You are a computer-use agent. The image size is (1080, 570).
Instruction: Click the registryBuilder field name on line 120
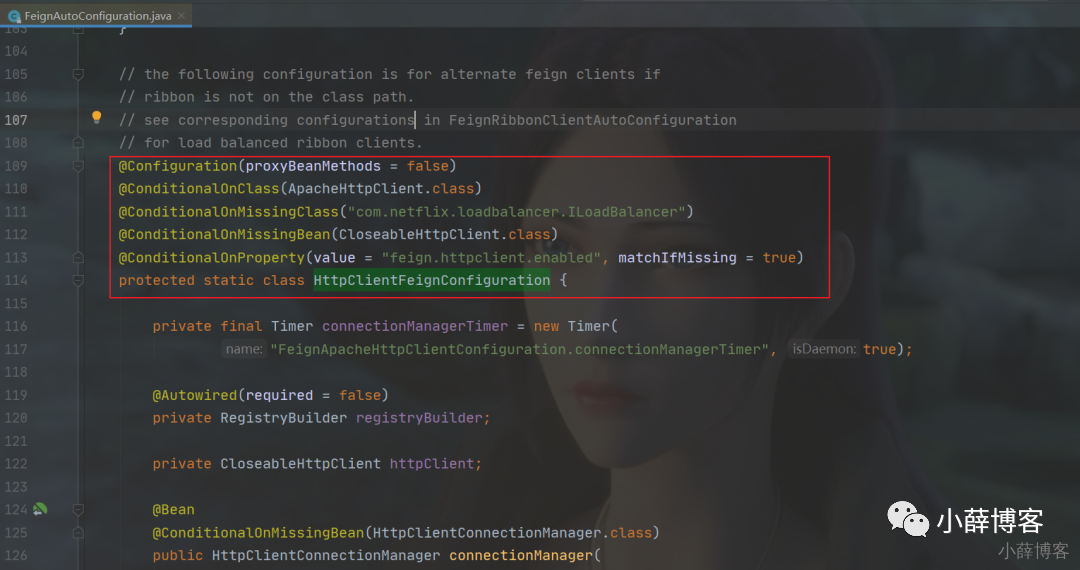tap(419, 418)
